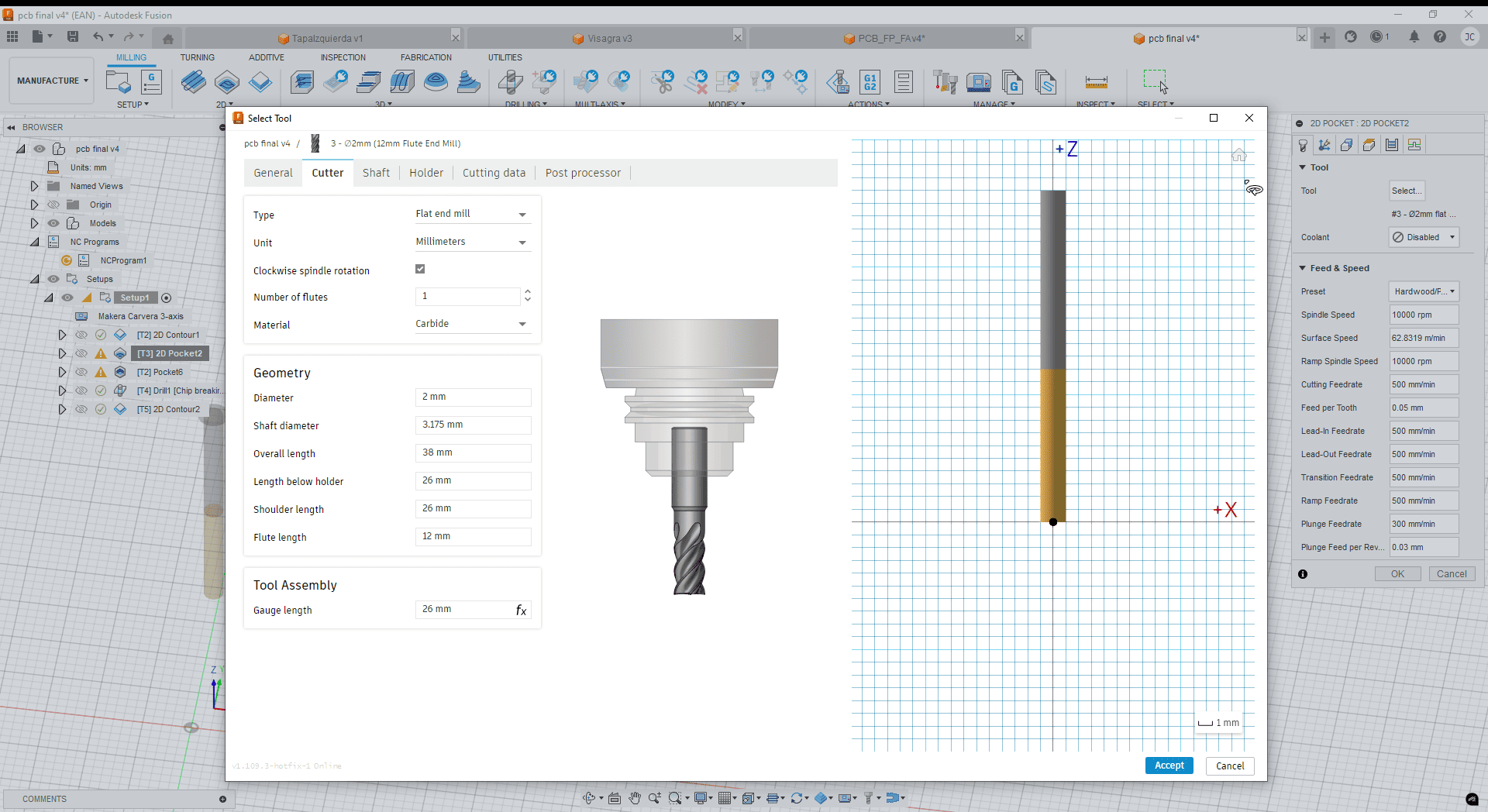Screen dimensions: 1488x812
Task: Open the Setup Sheet icon
Action: tap(904, 81)
